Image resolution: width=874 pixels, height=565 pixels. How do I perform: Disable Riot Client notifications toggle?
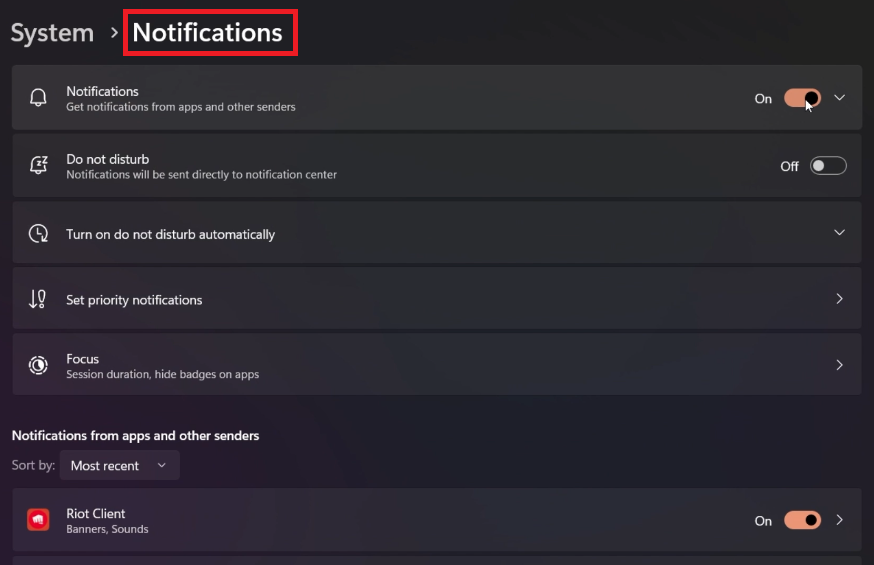coord(802,520)
